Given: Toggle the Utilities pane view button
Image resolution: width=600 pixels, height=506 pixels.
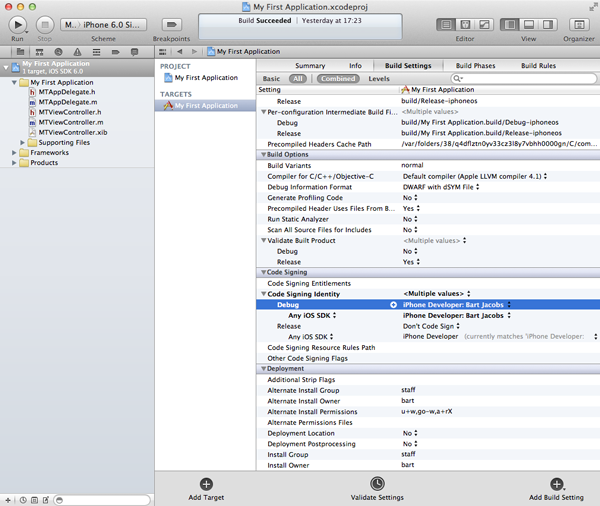Looking at the screenshot, I should coord(548,25).
